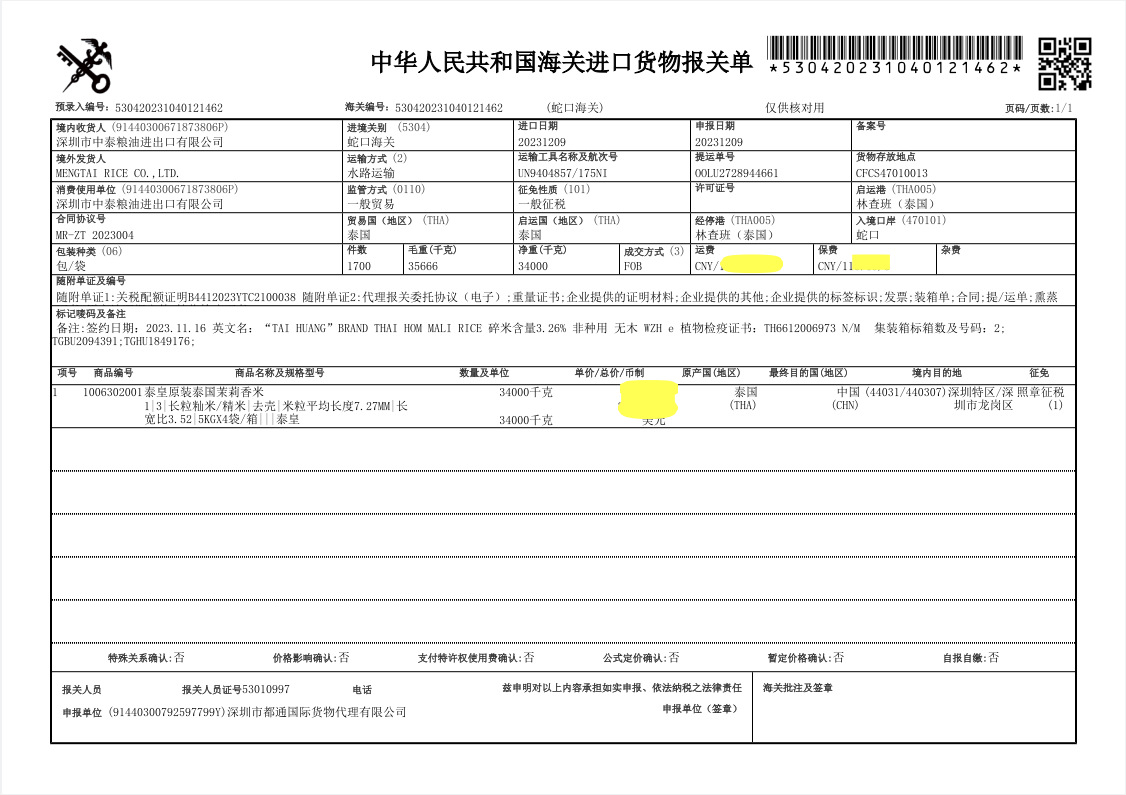Click contract number MR-ZT 2023004
The height and width of the screenshot is (795, 1126).
pos(95,235)
